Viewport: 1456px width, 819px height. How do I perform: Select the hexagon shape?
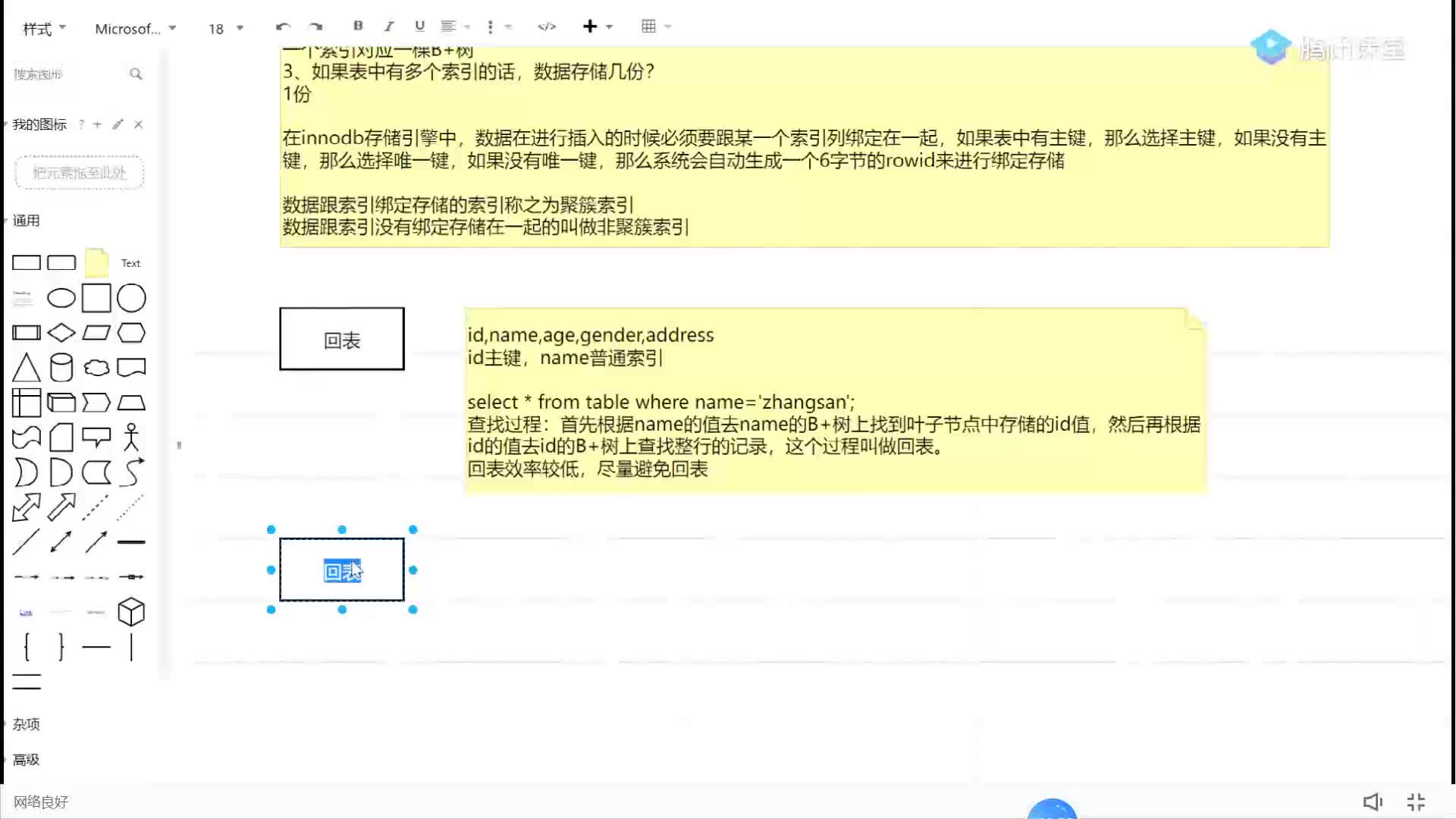[x=131, y=333]
